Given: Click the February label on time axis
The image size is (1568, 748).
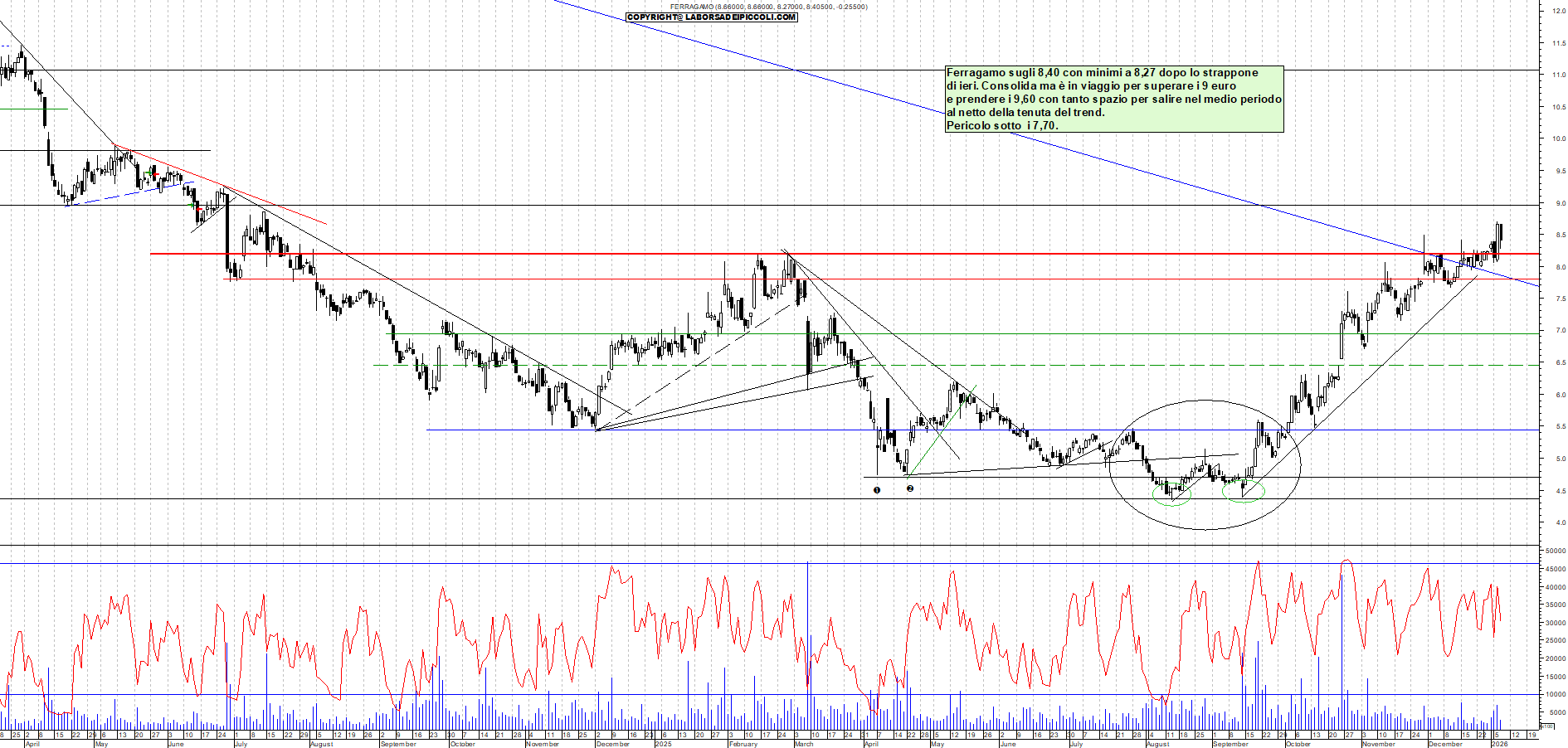Looking at the screenshot, I should click(743, 744).
